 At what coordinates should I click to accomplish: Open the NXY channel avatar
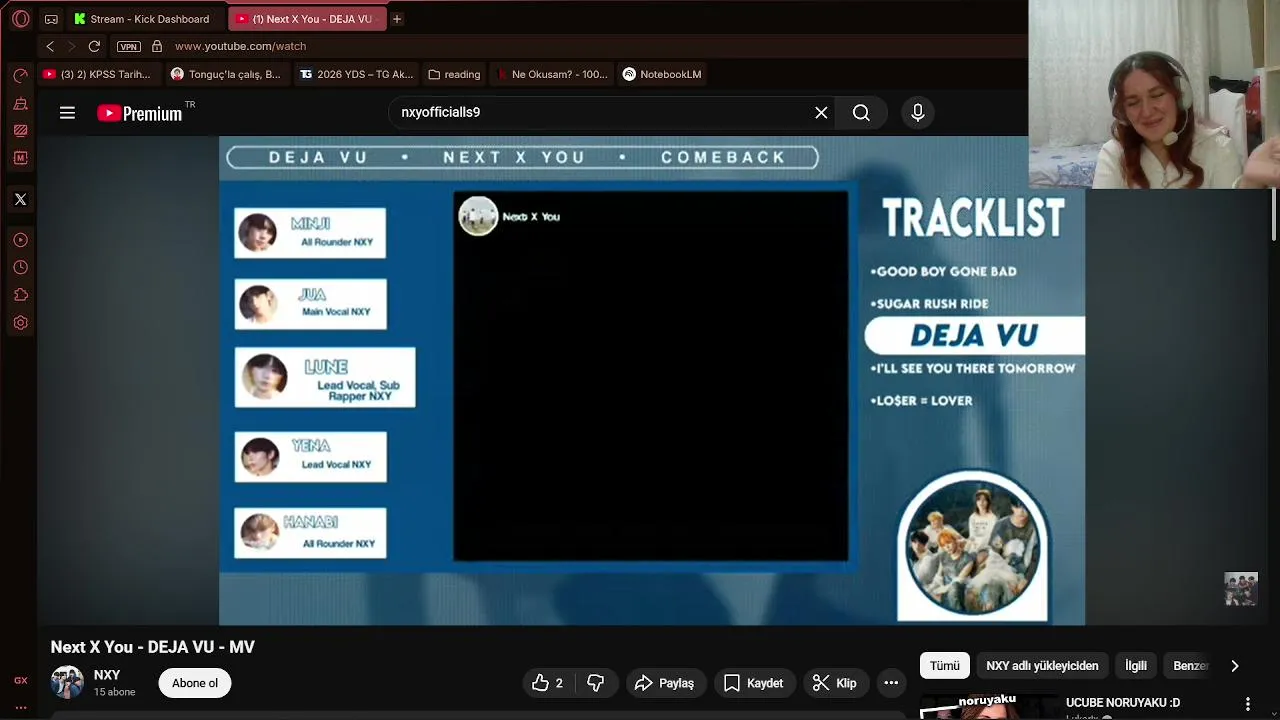coord(67,683)
